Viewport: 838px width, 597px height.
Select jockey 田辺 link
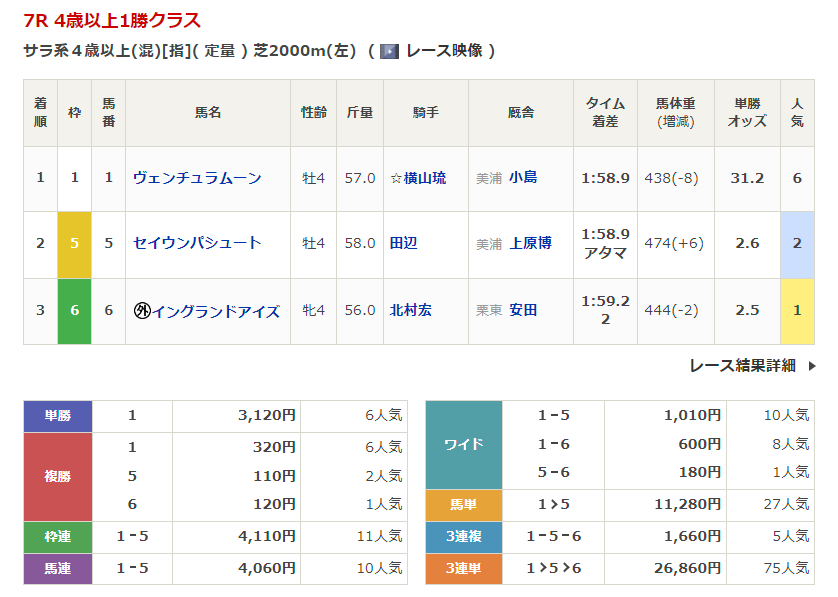coord(403,243)
